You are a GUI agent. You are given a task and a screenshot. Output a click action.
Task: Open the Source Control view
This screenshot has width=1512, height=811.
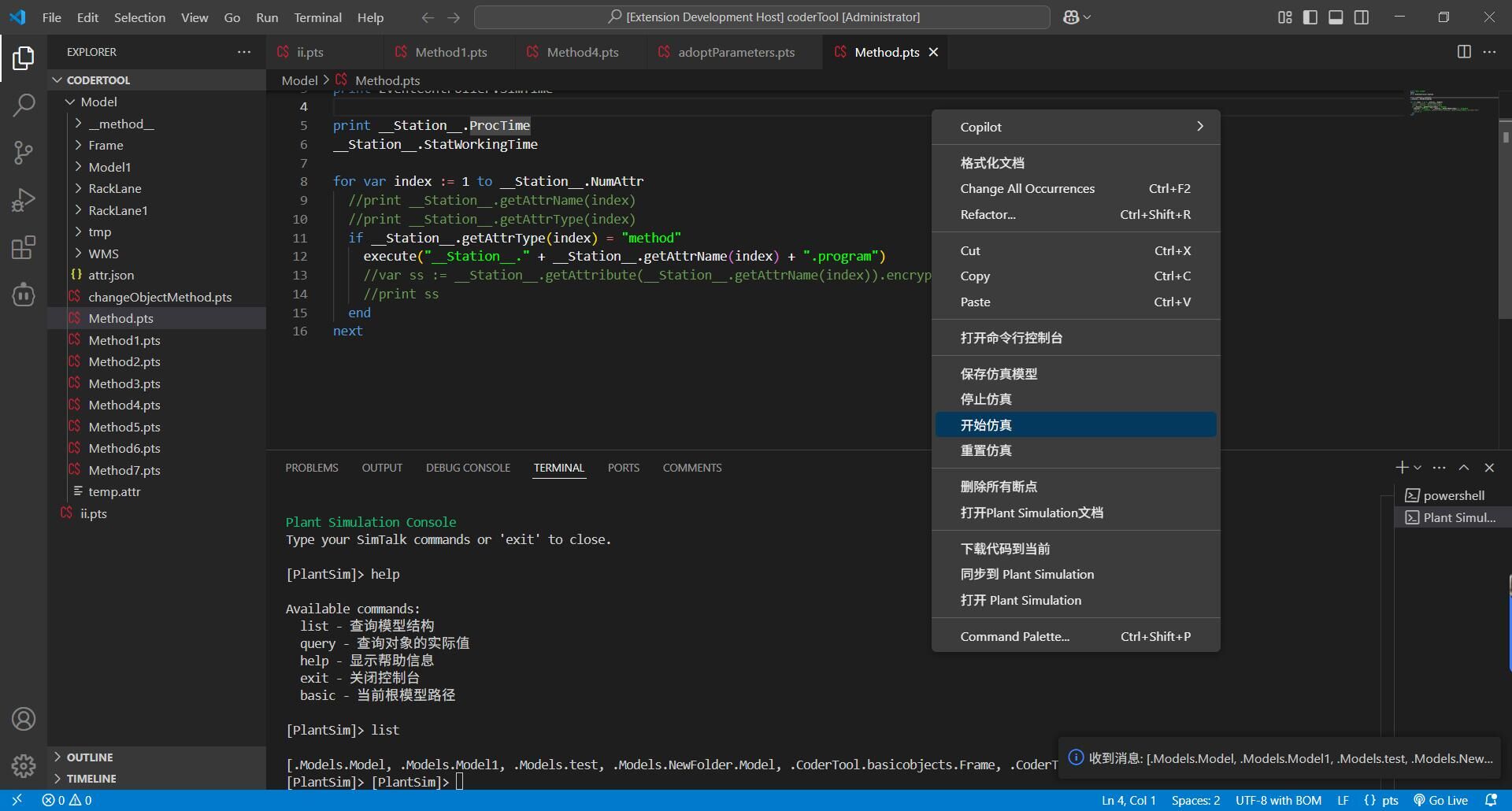click(x=24, y=152)
